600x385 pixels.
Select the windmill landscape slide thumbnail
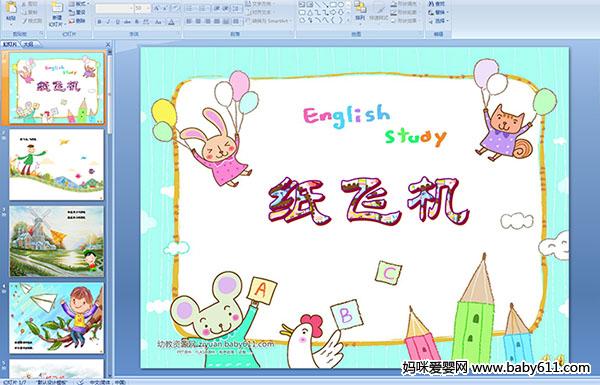coord(57,241)
